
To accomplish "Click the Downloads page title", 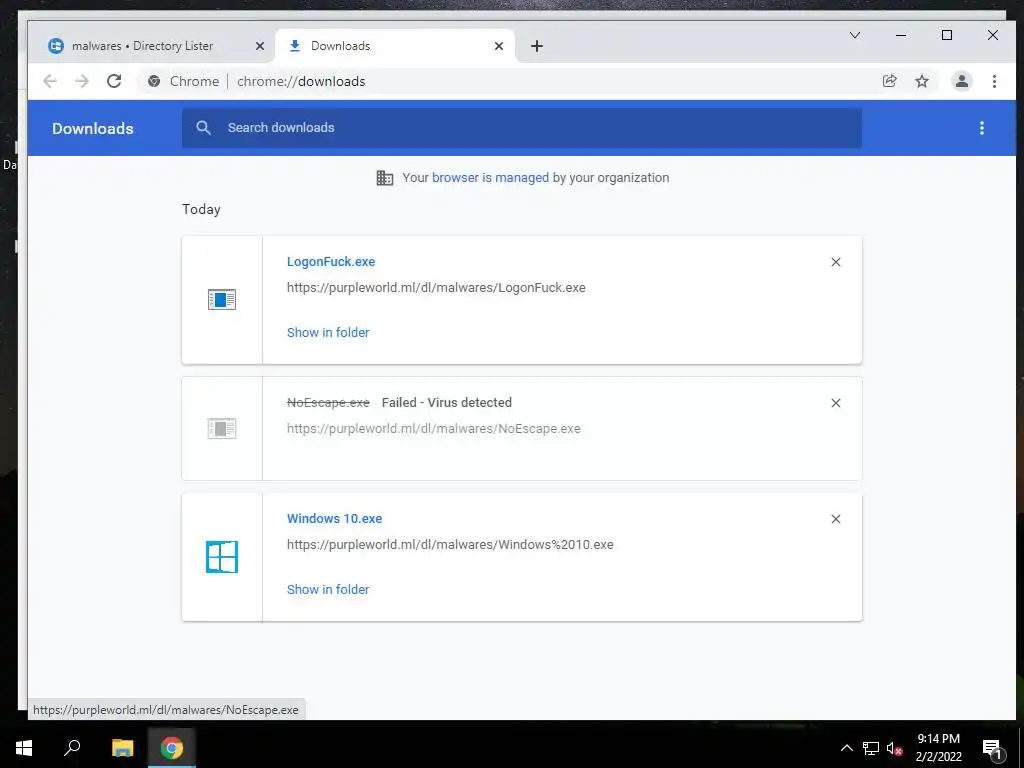I will 93,129.
